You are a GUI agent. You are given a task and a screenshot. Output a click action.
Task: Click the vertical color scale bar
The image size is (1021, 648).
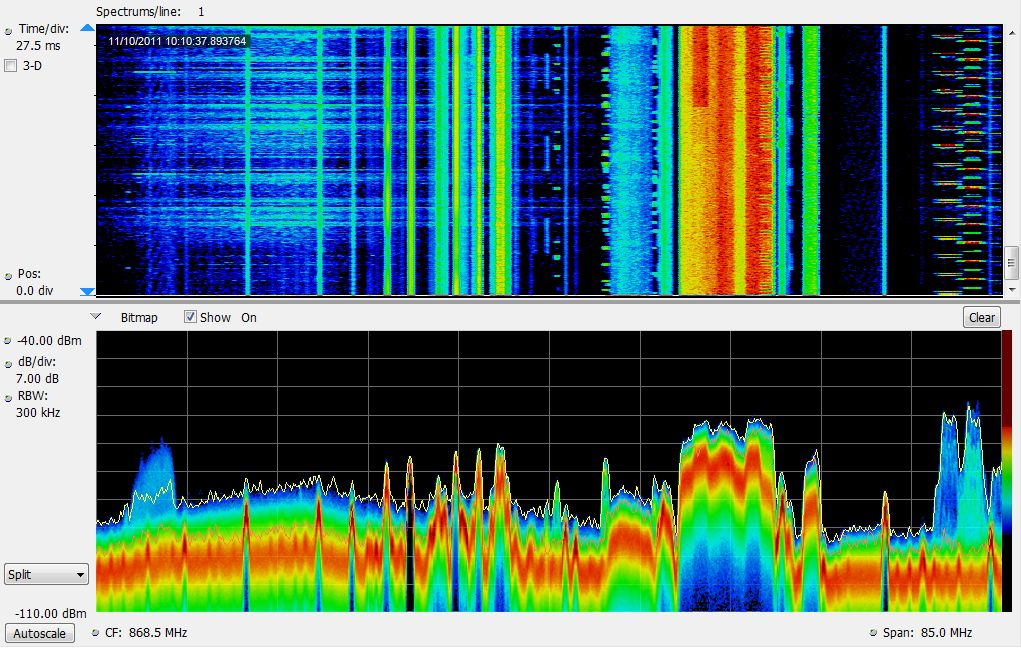coord(1010,470)
